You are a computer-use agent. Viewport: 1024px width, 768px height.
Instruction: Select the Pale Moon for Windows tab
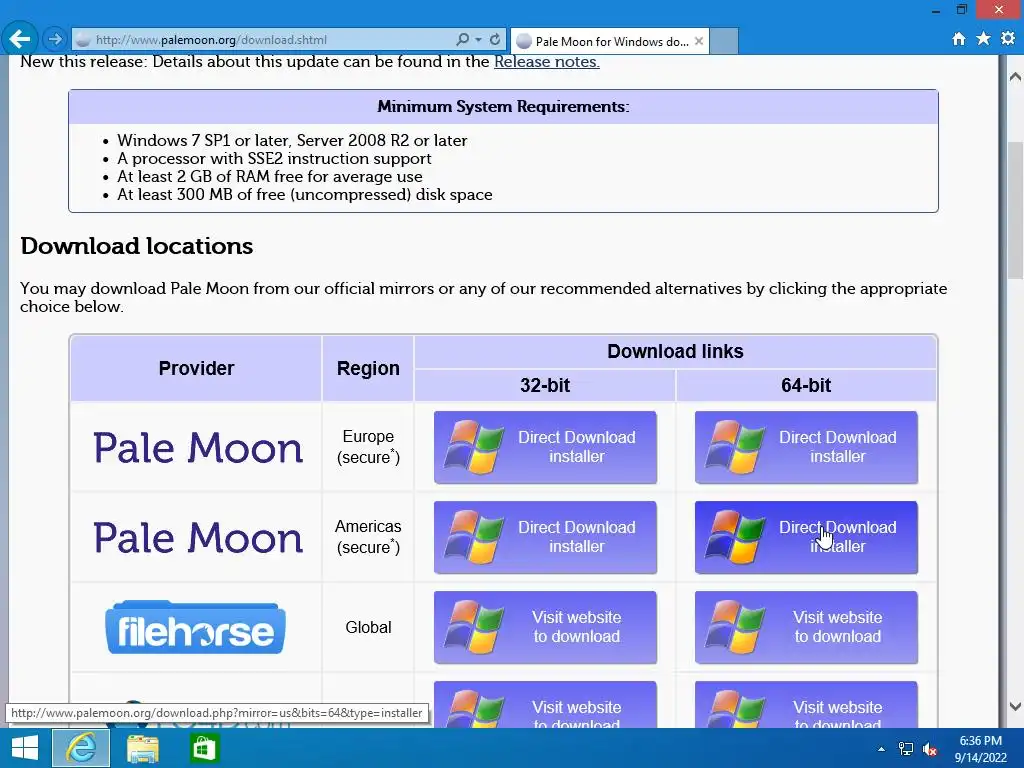(611, 42)
